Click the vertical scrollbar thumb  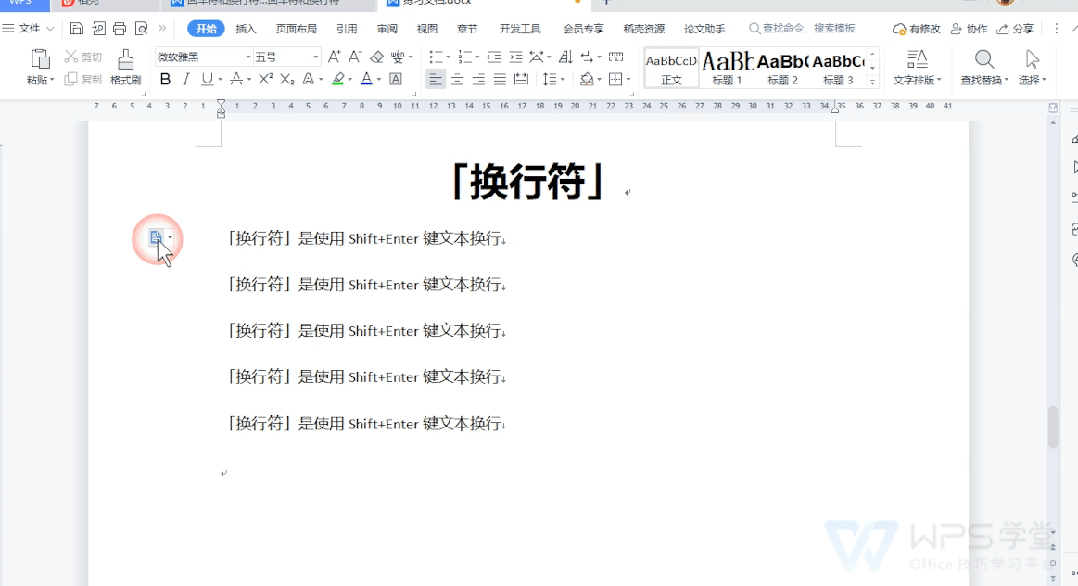pyautogui.click(x=1053, y=427)
